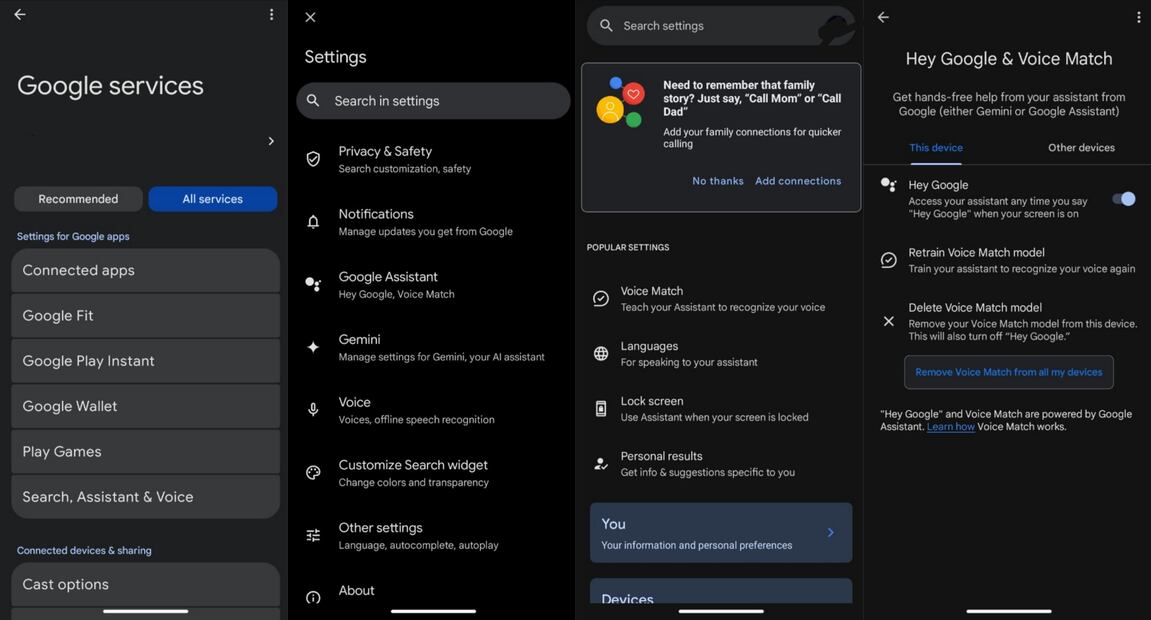The width and height of the screenshot is (1151, 620).
Task: Select the All services filter
Action: pos(213,198)
